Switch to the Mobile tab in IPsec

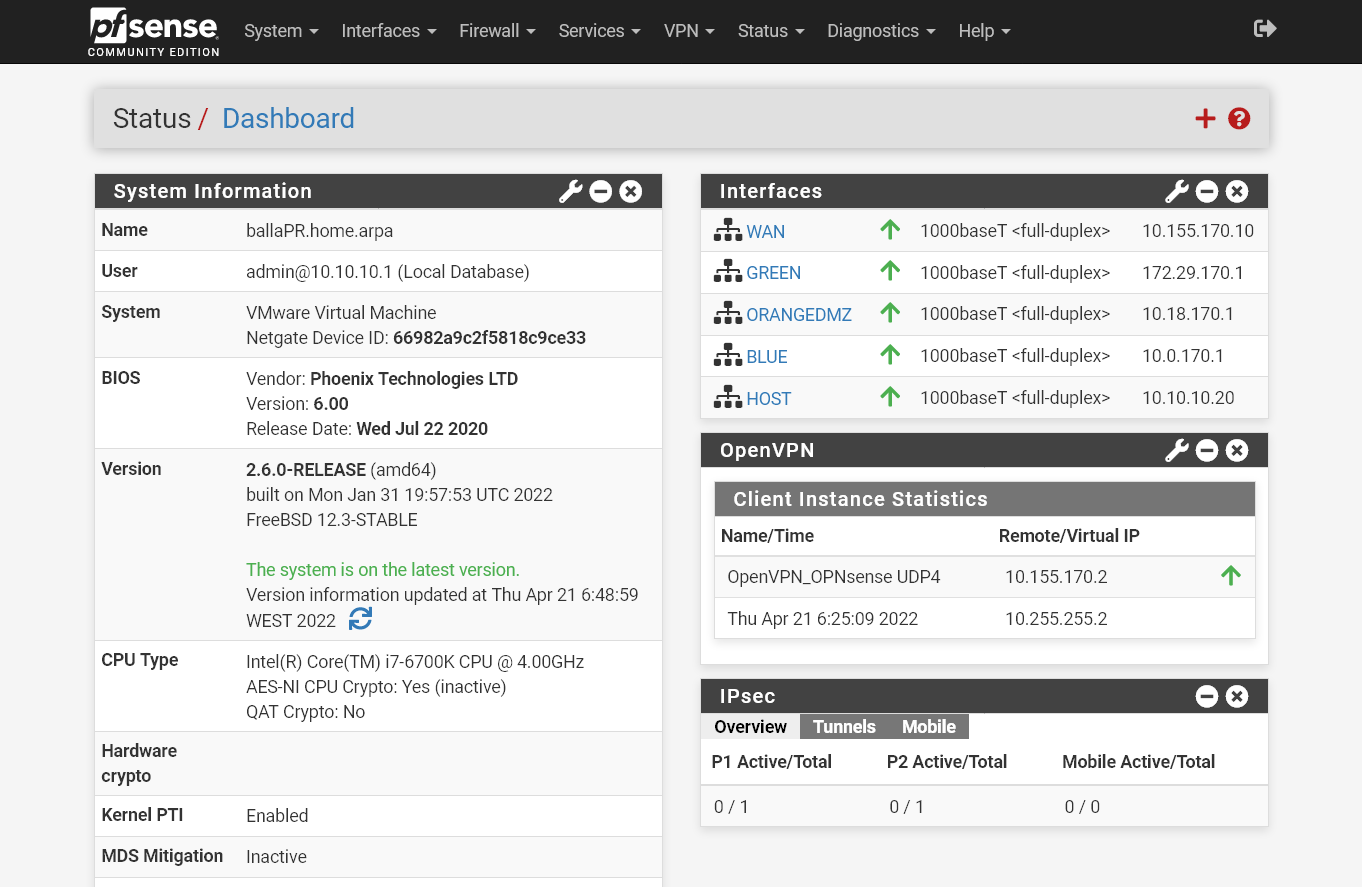click(x=927, y=727)
